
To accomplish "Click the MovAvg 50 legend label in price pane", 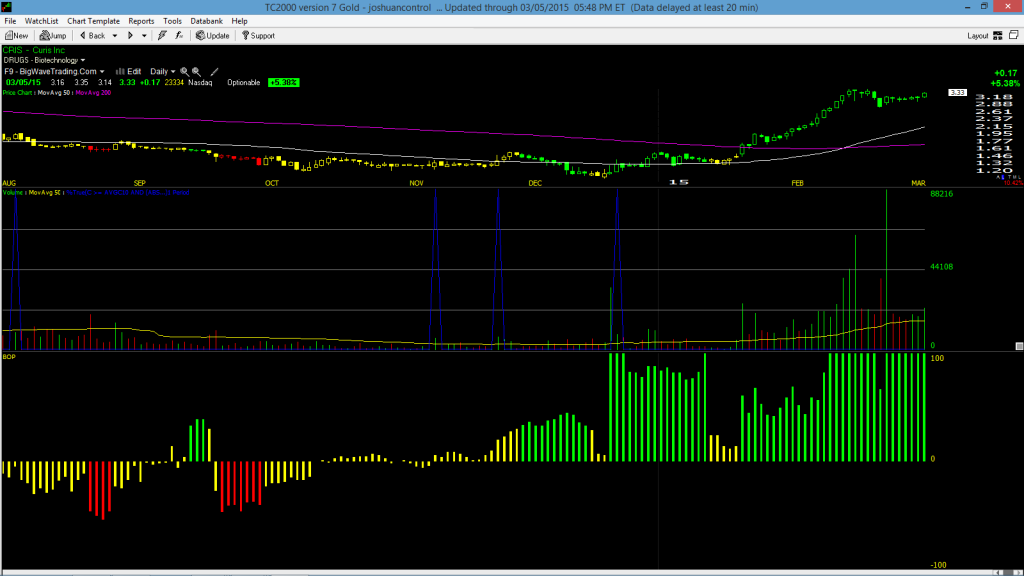I will [x=54, y=93].
